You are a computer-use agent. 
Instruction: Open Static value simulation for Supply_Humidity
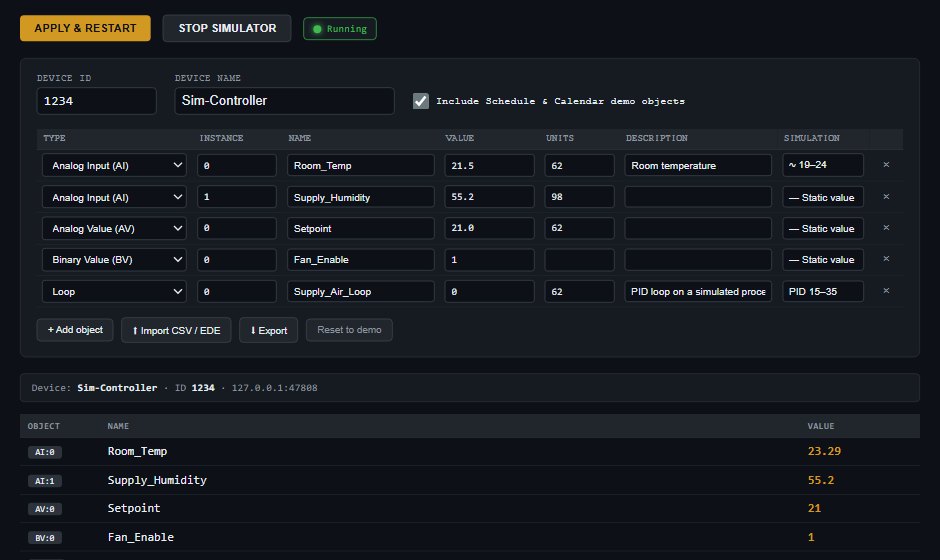822,197
